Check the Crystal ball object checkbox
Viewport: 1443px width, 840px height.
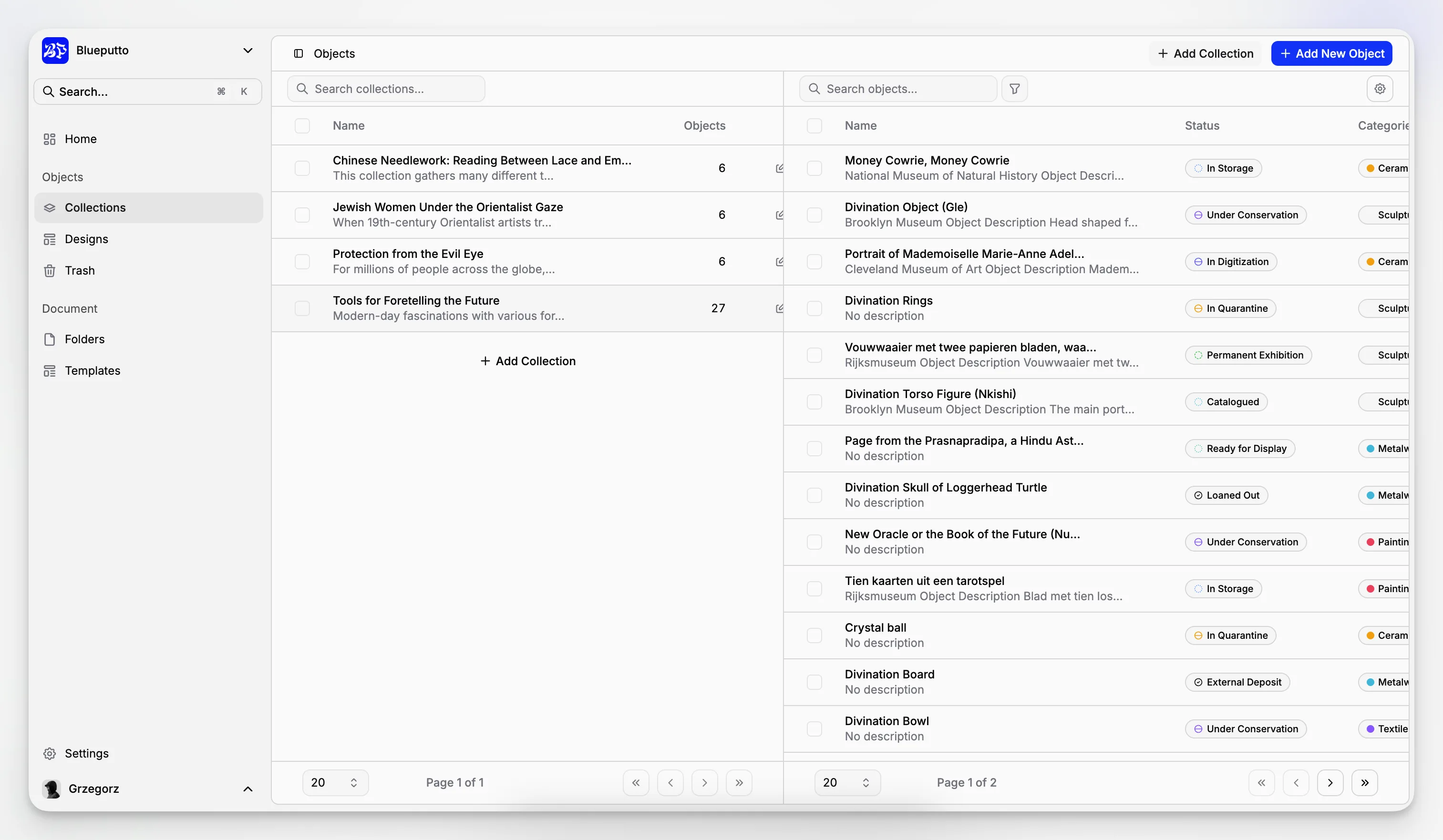[x=814, y=635]
